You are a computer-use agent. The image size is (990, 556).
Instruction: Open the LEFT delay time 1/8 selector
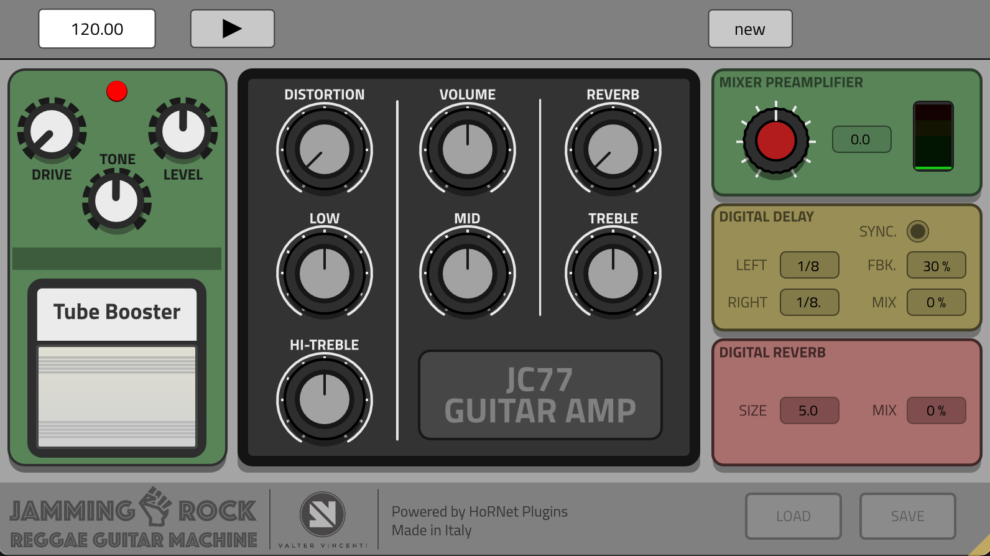pyautogui.click(x=809, y=265)
